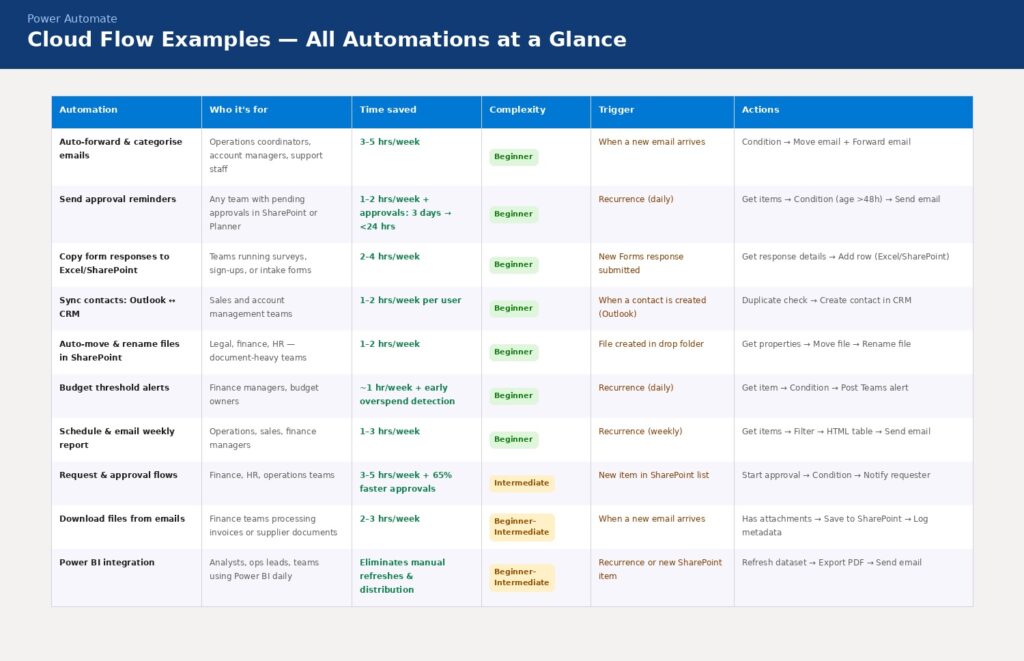Click Finance managers, budget owners cell
Viewport: 1024px width, 661px height.
point(264,395)
